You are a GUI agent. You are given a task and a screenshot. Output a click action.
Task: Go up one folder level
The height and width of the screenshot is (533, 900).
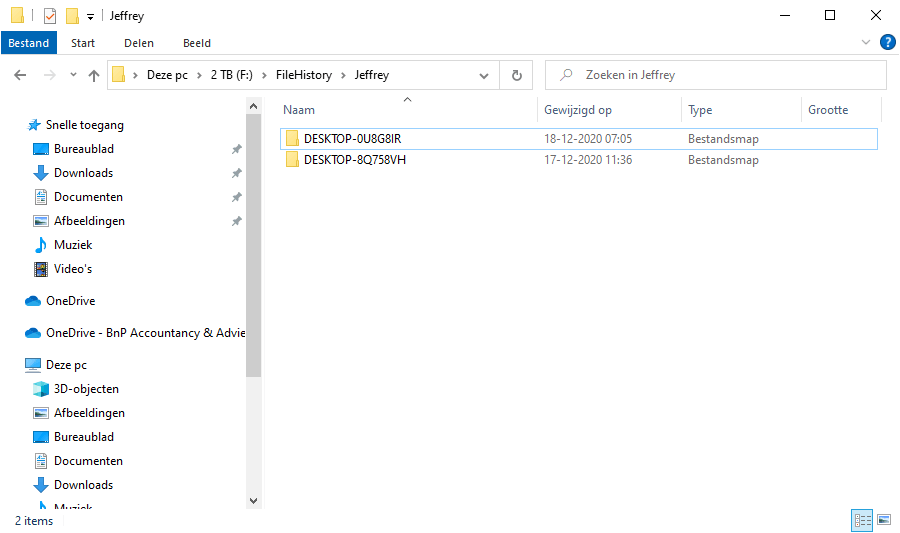tap(94, 75)
